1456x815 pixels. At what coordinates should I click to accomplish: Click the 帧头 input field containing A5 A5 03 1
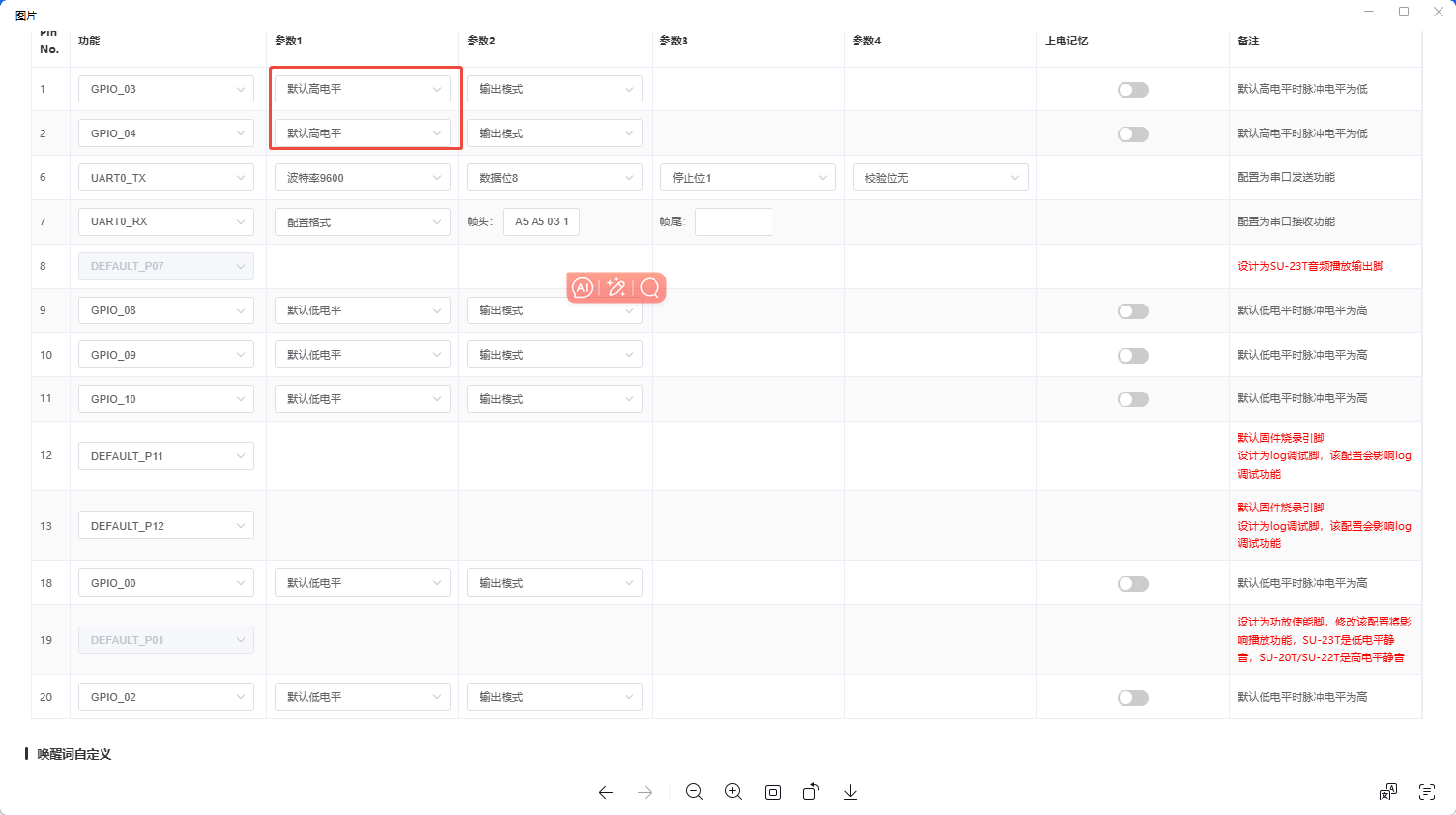click(540, 222)
